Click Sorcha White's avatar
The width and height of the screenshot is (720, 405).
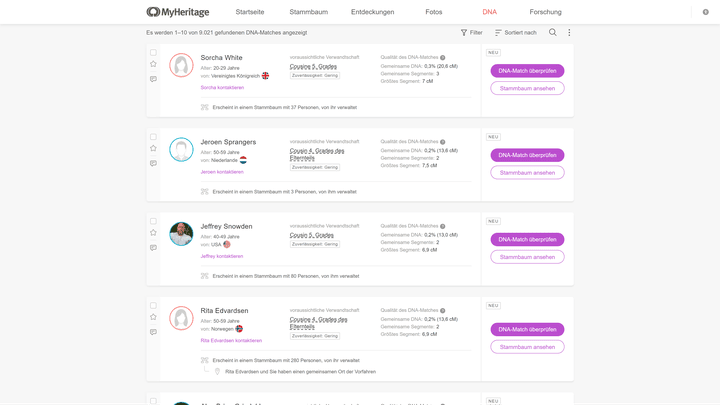pos(181,65)
